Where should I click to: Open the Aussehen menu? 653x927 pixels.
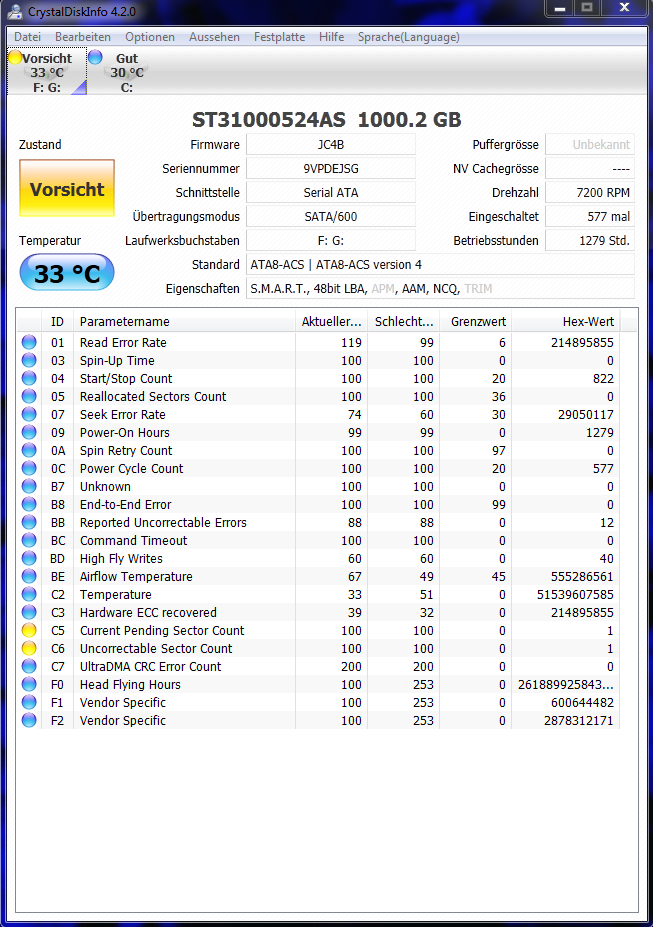click(x=214, y=37)
